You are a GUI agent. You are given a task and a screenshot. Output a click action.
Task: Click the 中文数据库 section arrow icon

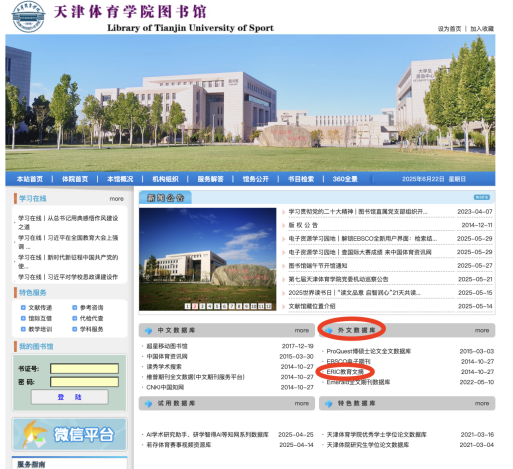[x=148, y=330]
